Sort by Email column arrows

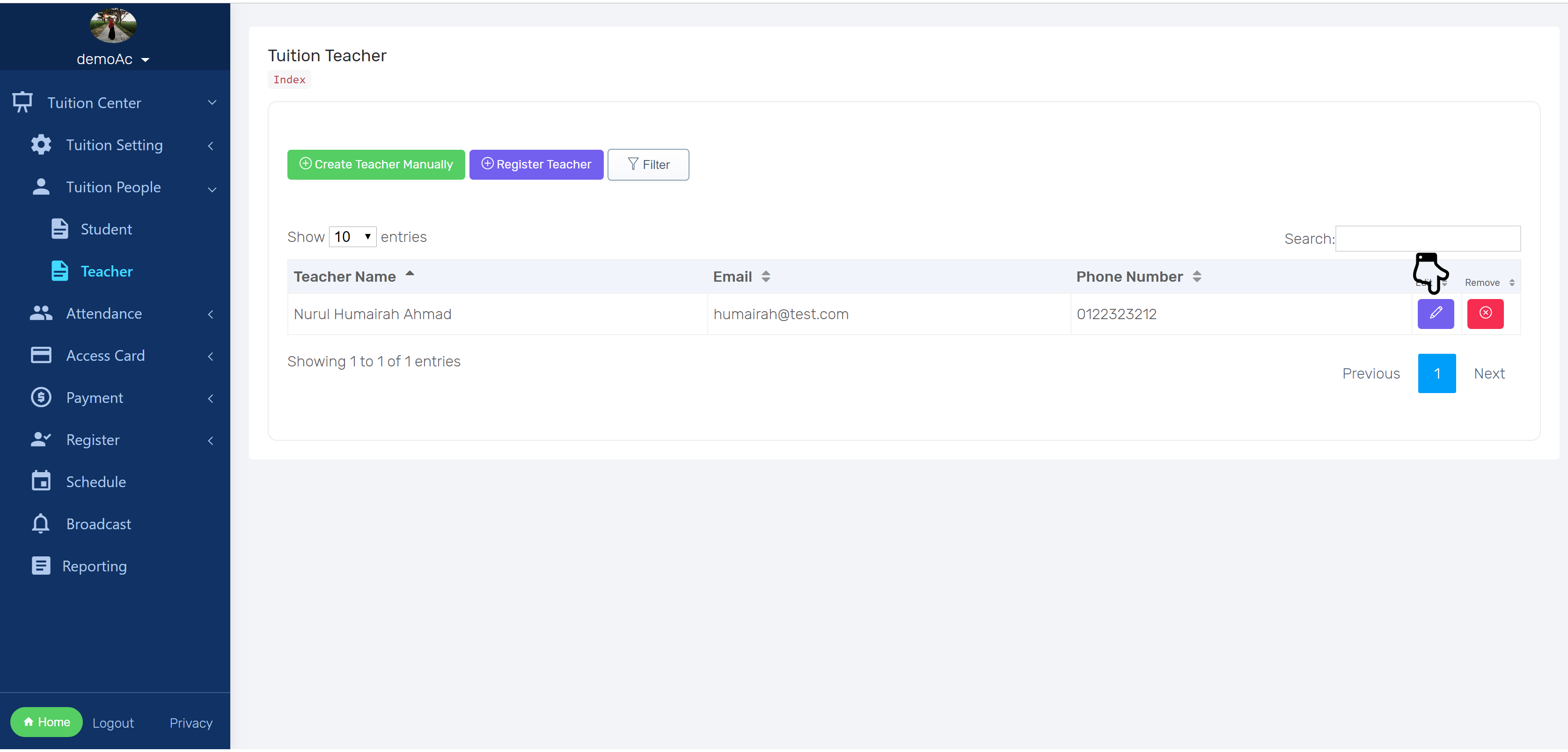(766, 277)
